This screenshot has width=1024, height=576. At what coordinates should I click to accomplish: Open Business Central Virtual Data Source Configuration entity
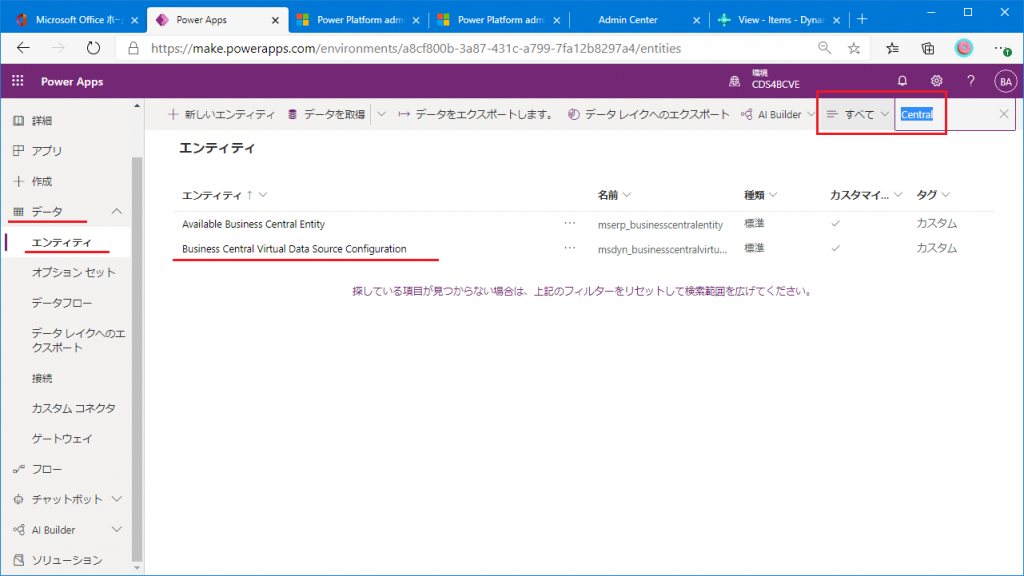[294, 248]
